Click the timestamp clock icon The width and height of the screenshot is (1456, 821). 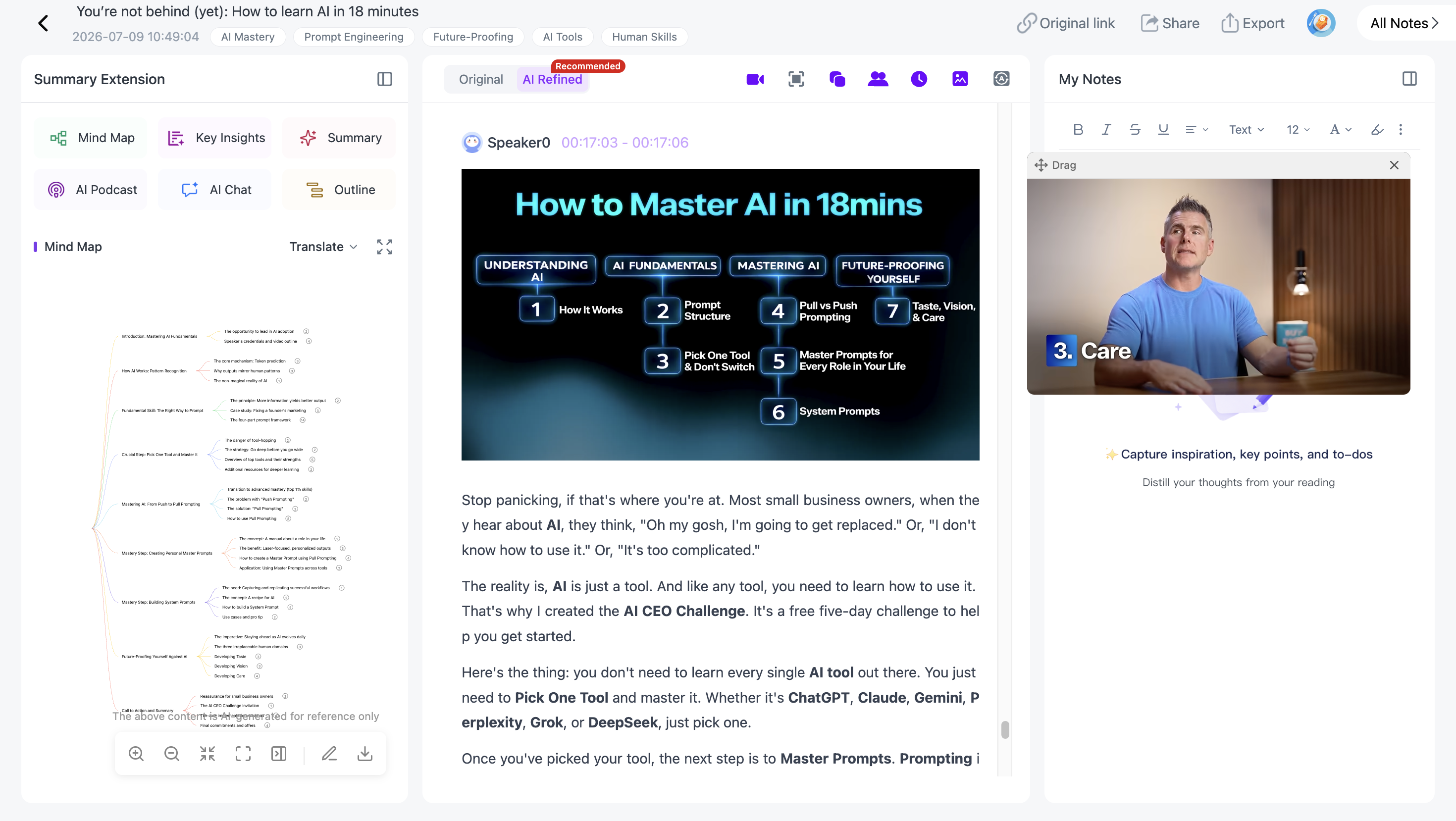pos(919,79)
